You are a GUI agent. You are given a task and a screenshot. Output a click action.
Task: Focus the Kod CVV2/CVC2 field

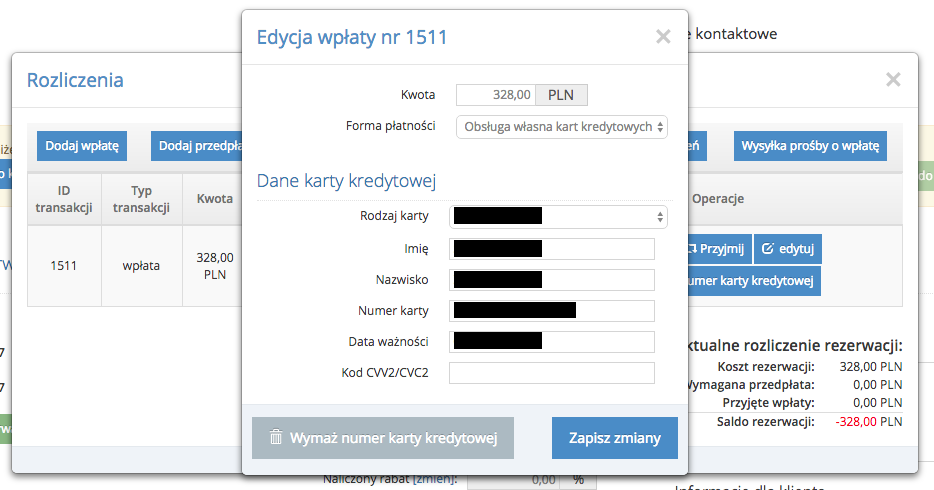click(552, 373)
